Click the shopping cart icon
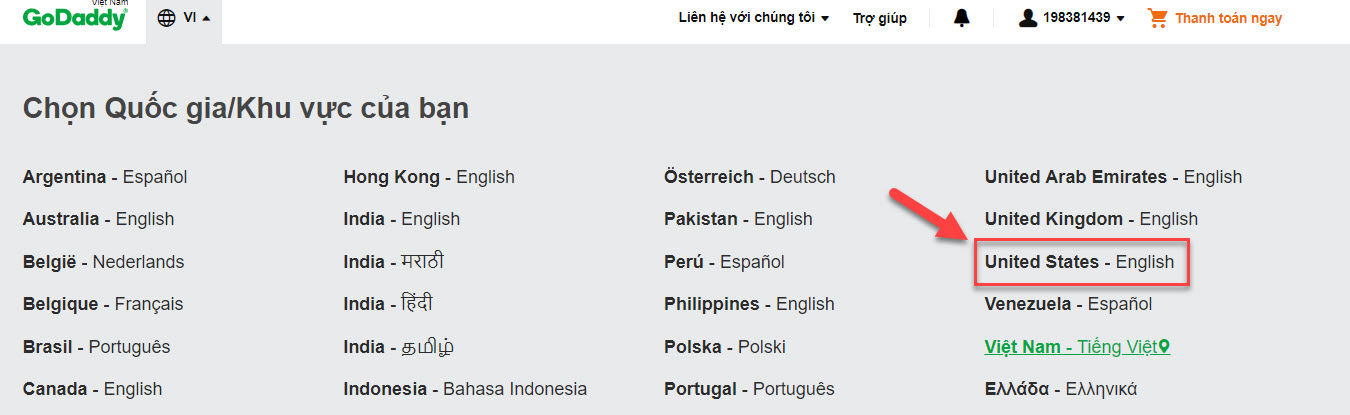Viewport: 1350px width, 415px height. (1158, 18)
